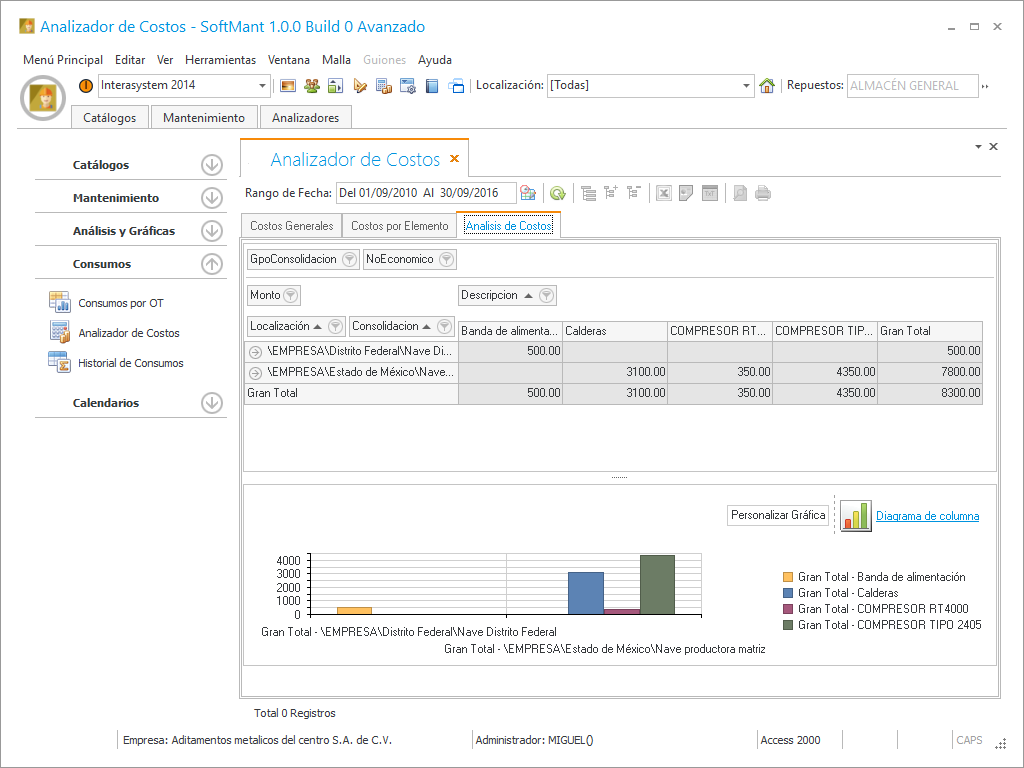The width and height of the screenshot is (1024, 768).
Task: Open Consumos por OT from sidebar
Action: coord(120,303)
